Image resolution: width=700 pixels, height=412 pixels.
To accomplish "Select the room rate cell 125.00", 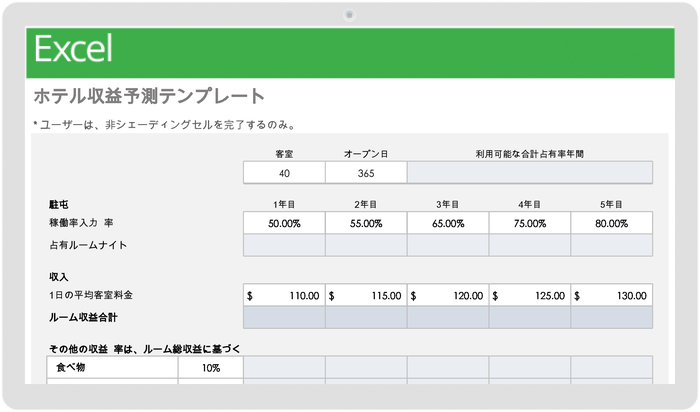I will (529, 295).
